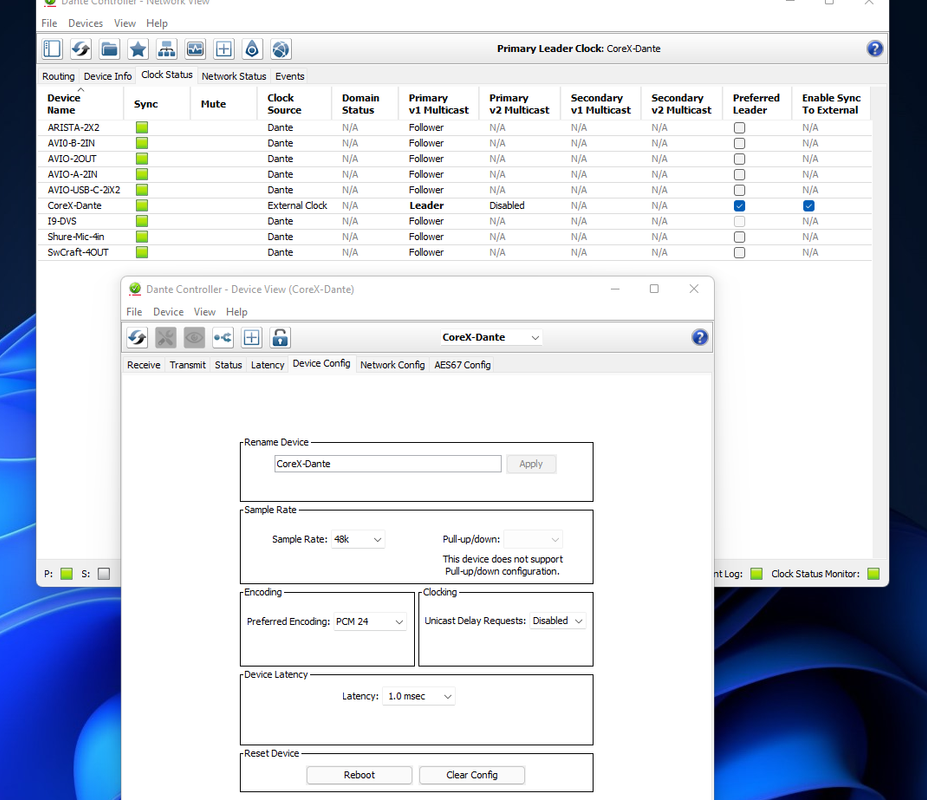The height and width of the screenshot is (800, 927).
Task: Switch to Device Info tab
Action: coord(108,76)
